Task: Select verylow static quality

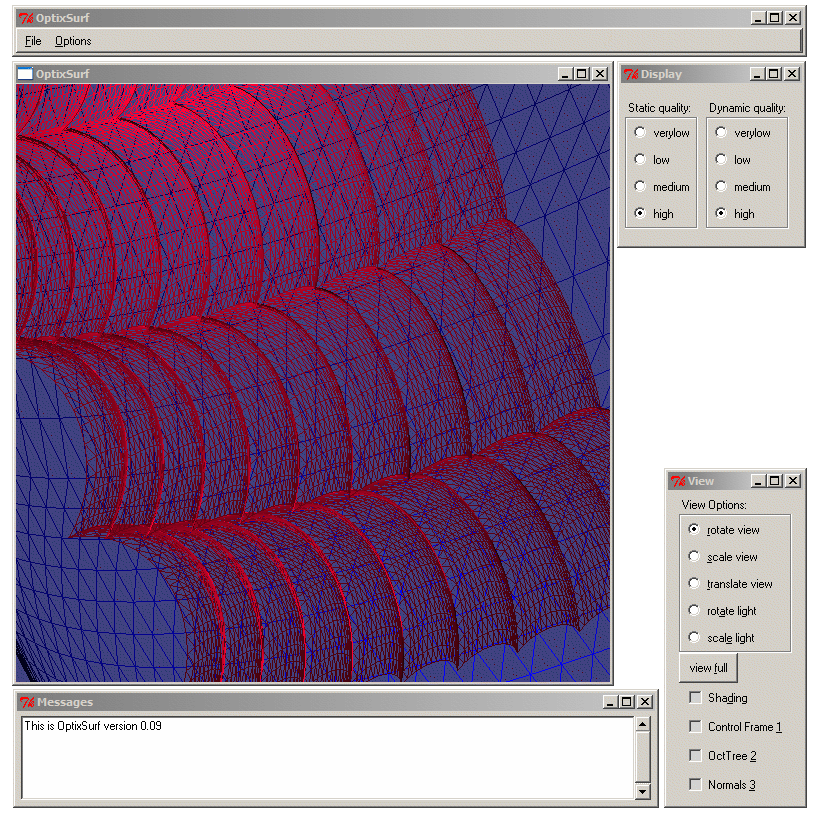Action: (x=640, y=133)
